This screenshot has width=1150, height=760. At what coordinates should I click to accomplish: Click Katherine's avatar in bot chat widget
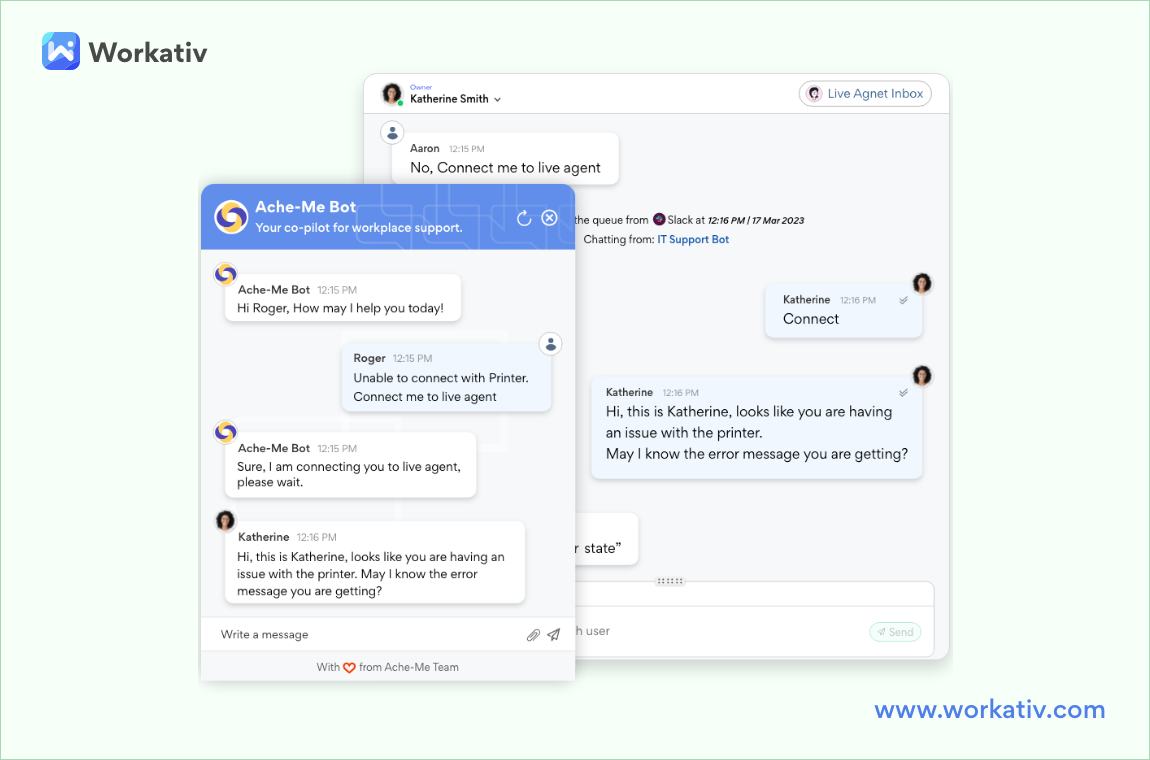coord(225,520)
